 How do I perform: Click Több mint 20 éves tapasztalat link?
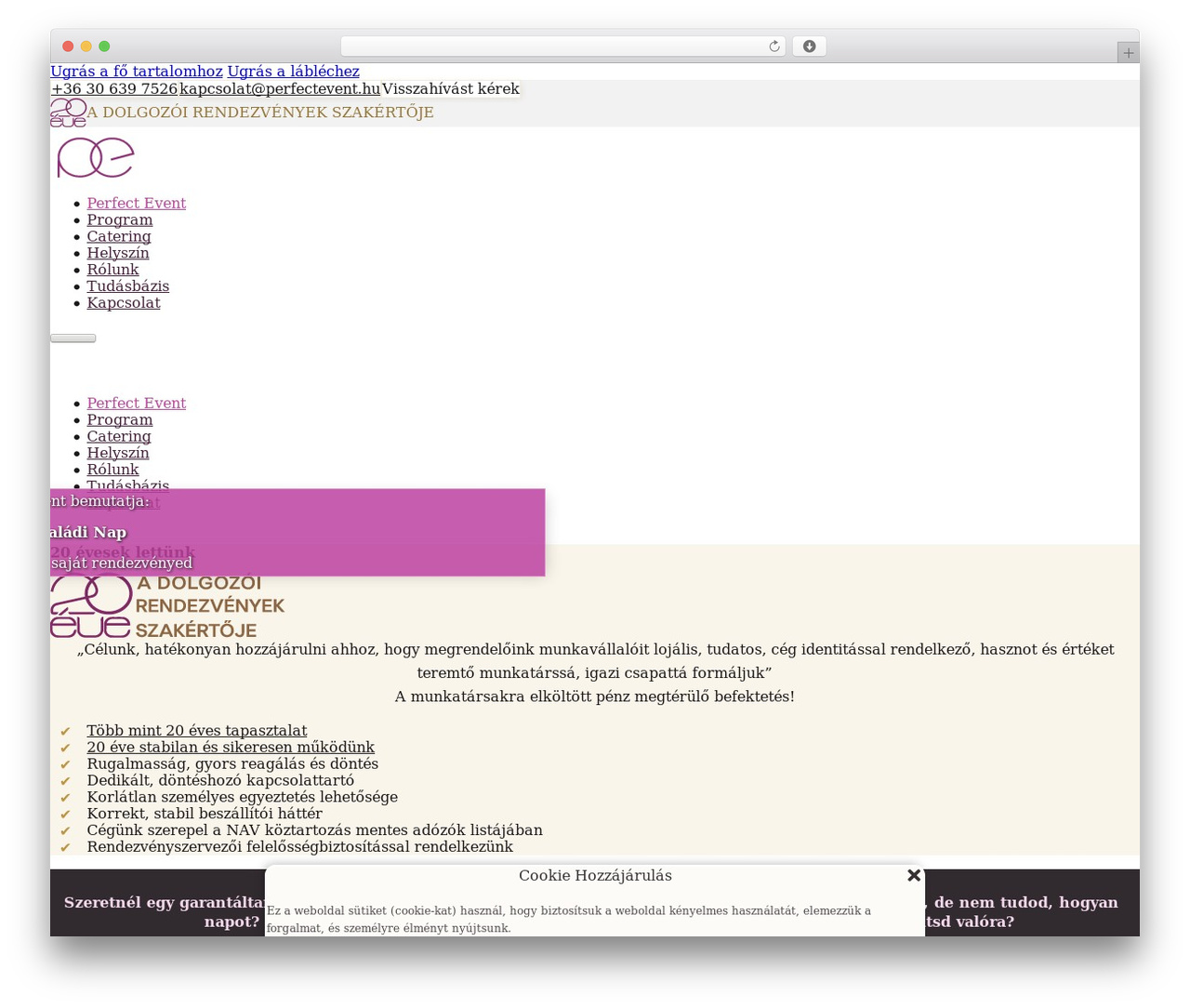(197, 731)
